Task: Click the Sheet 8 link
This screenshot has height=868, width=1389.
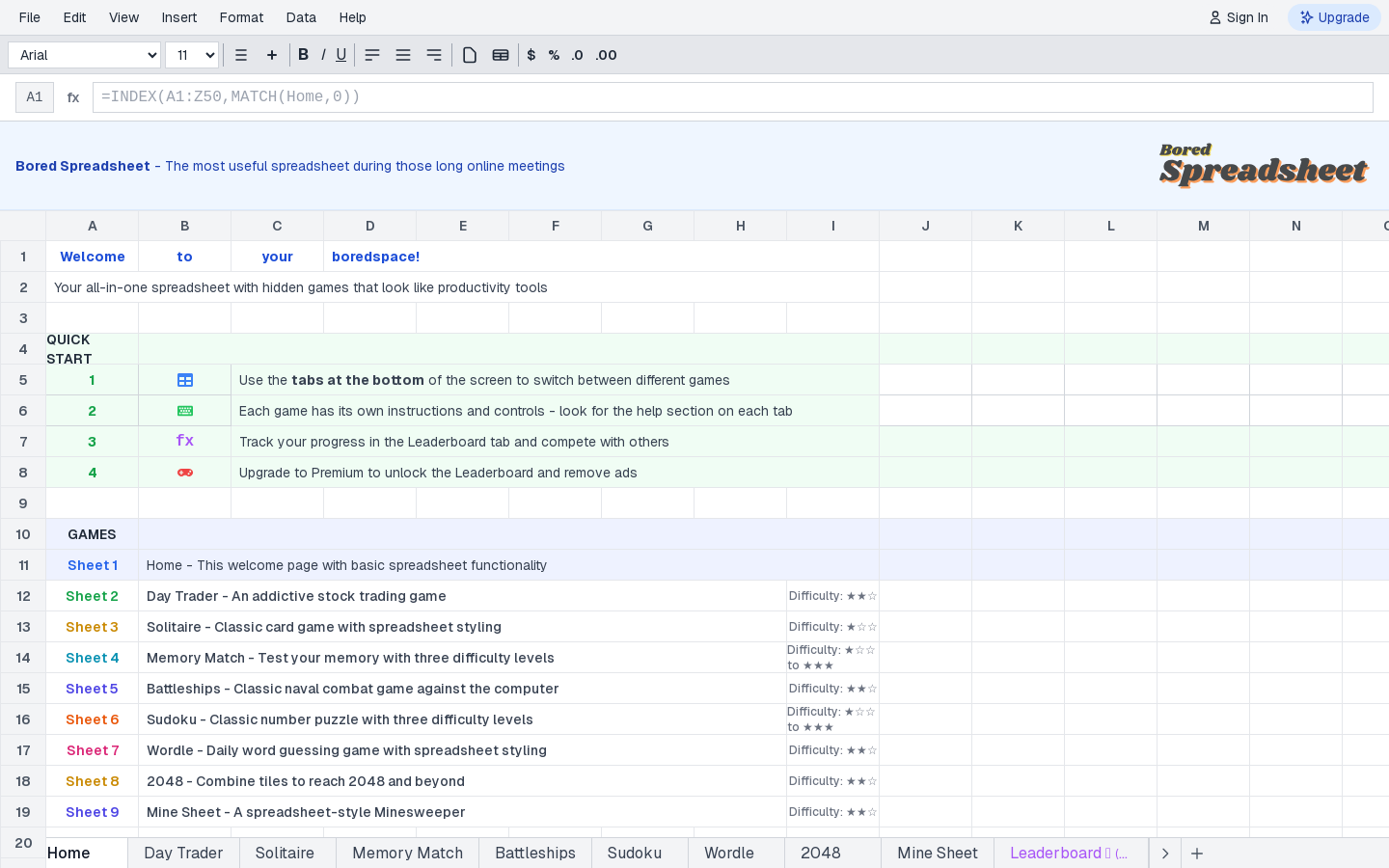Action: (x=92, y=781)
